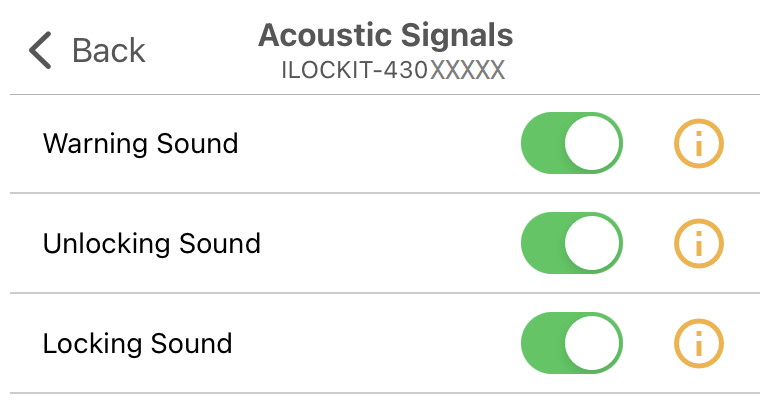Select the Unlocking Sound label text
Viewport: 780px width, 410px height.
pos(151,244)
